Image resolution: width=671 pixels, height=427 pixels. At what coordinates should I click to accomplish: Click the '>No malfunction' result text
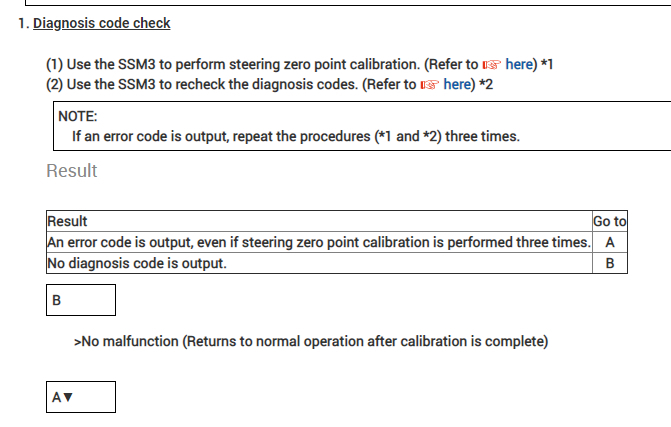tap(311, 342)
